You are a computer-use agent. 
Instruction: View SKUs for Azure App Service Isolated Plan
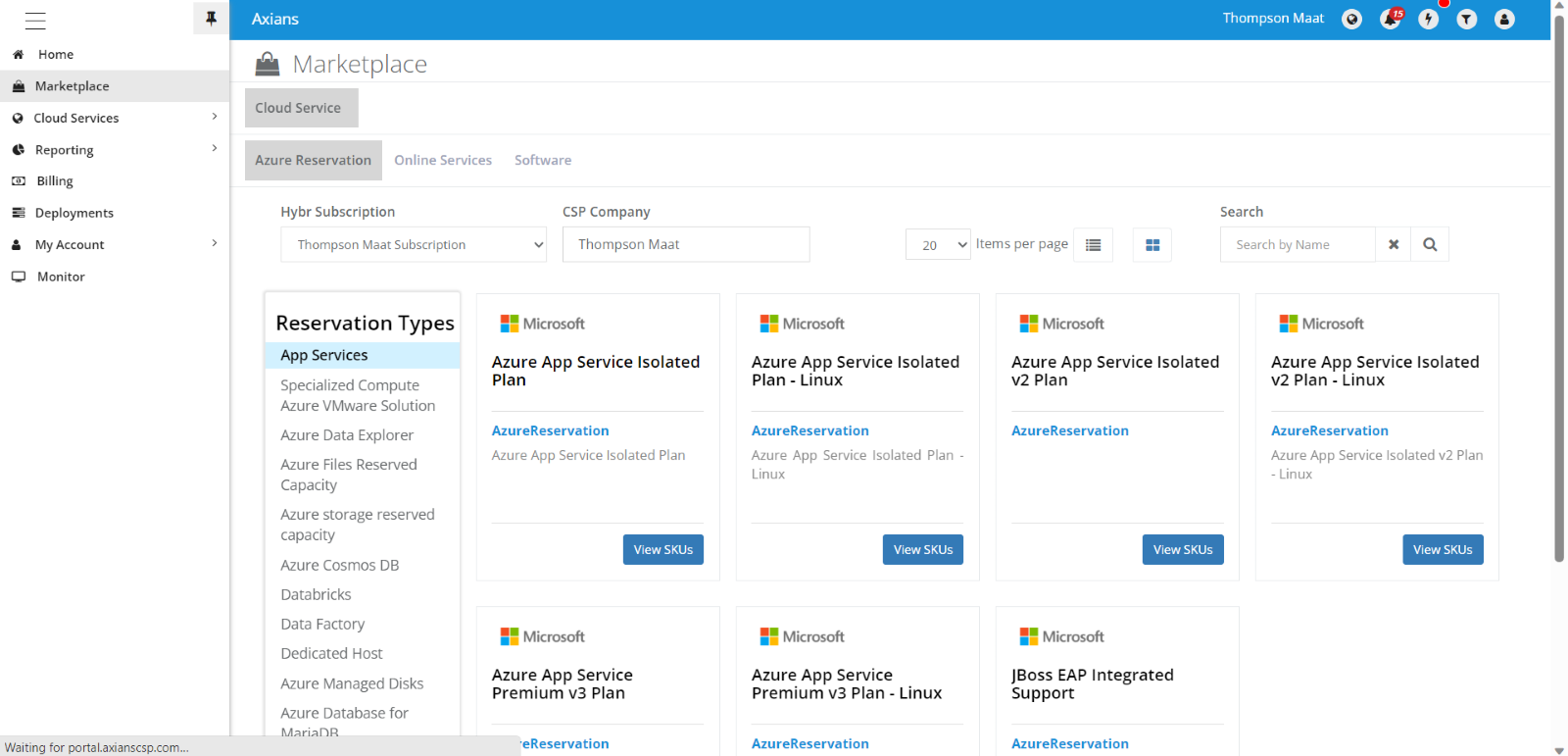662,550
